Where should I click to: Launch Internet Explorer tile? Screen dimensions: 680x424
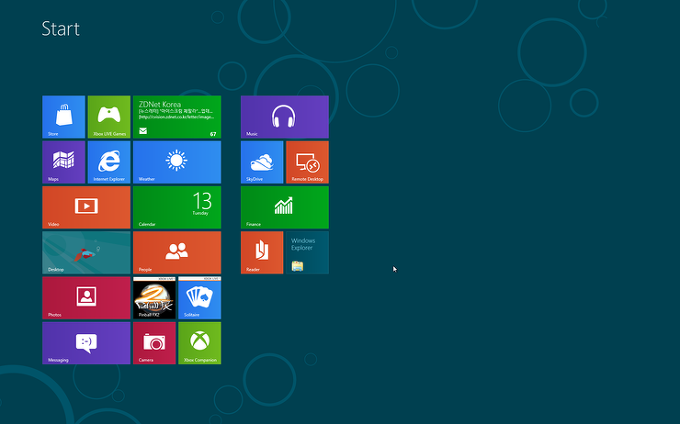point(109,162)
